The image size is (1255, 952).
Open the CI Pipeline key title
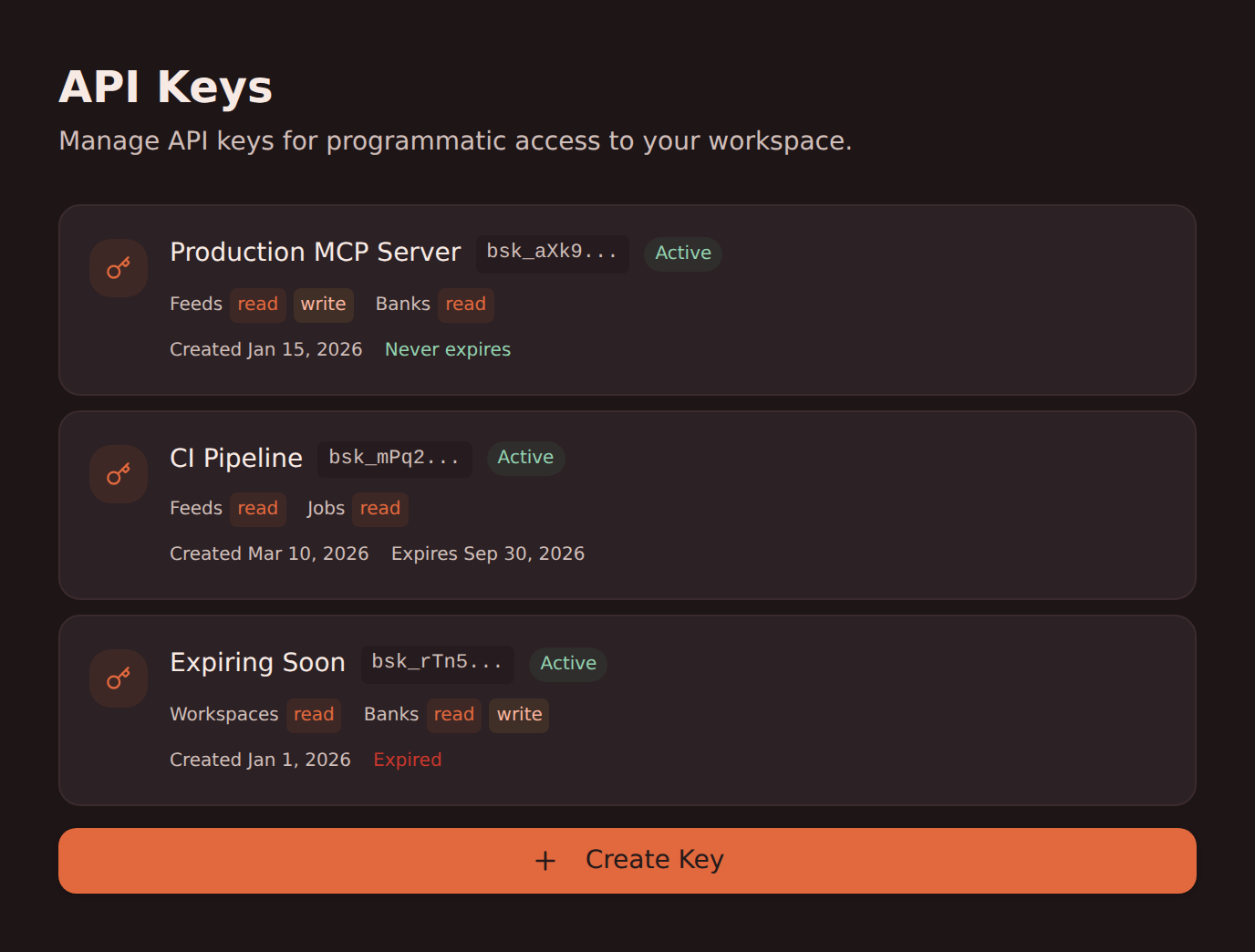236,458
